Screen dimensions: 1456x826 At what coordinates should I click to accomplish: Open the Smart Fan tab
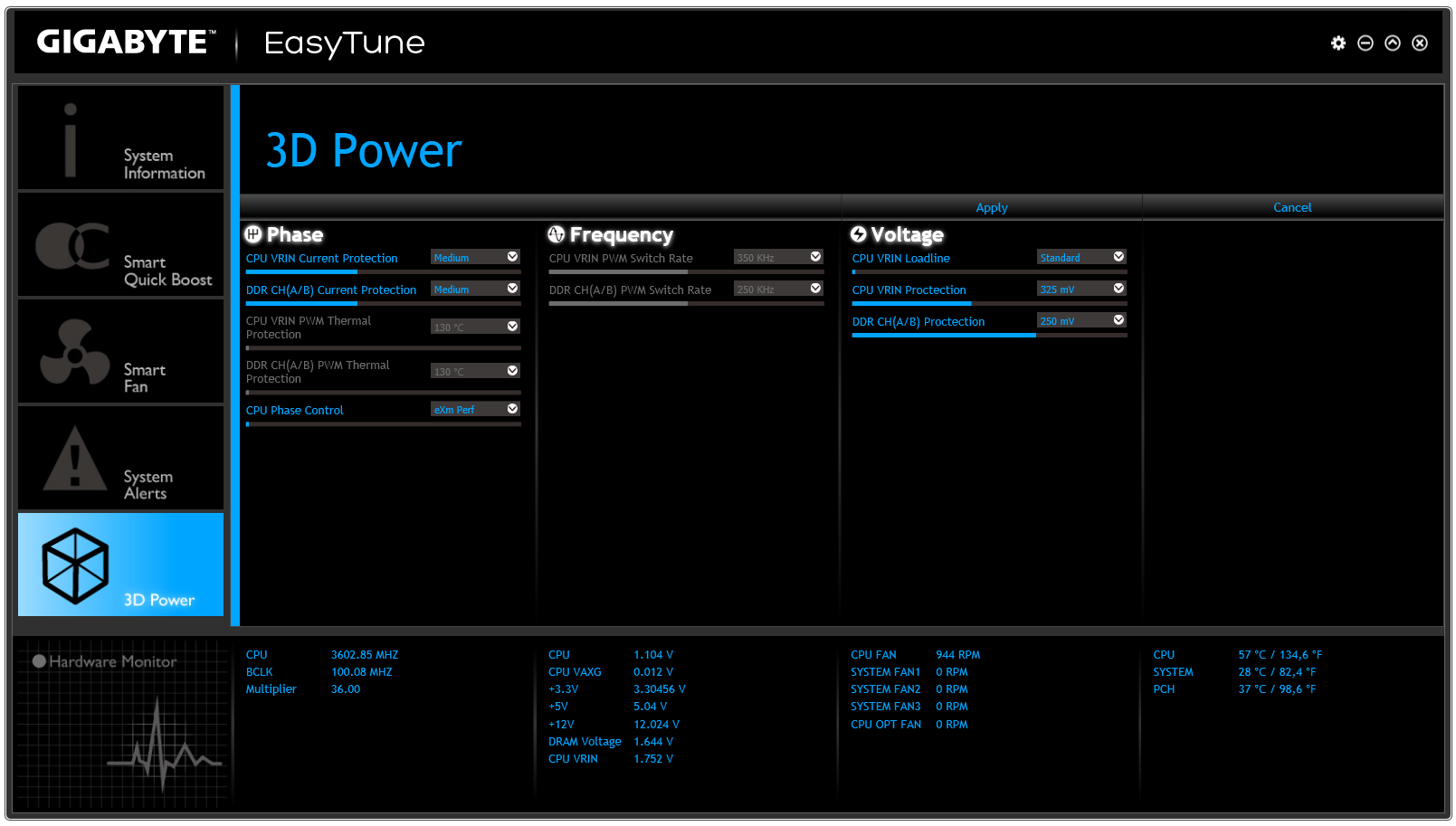120,351
